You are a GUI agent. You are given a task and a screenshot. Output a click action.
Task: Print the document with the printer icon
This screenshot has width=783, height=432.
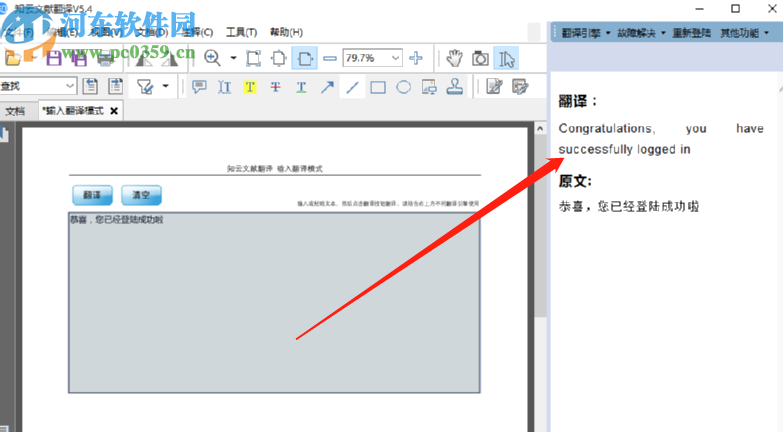pos(105,59)
